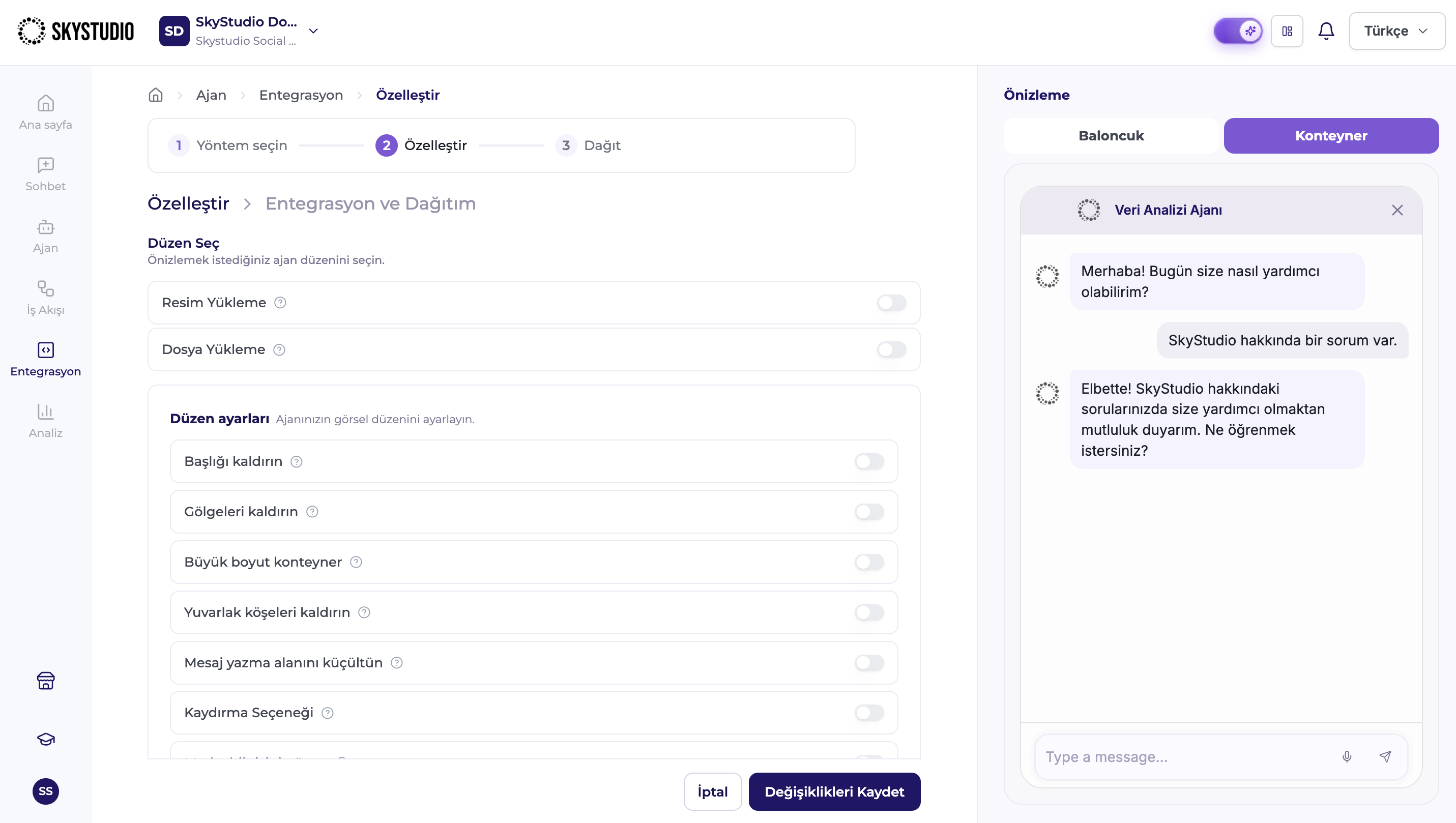Click the send message paper plane icon
The width and height of the screenshot is (1456, 823).
pyautogui.click(x=1385, y=757)
